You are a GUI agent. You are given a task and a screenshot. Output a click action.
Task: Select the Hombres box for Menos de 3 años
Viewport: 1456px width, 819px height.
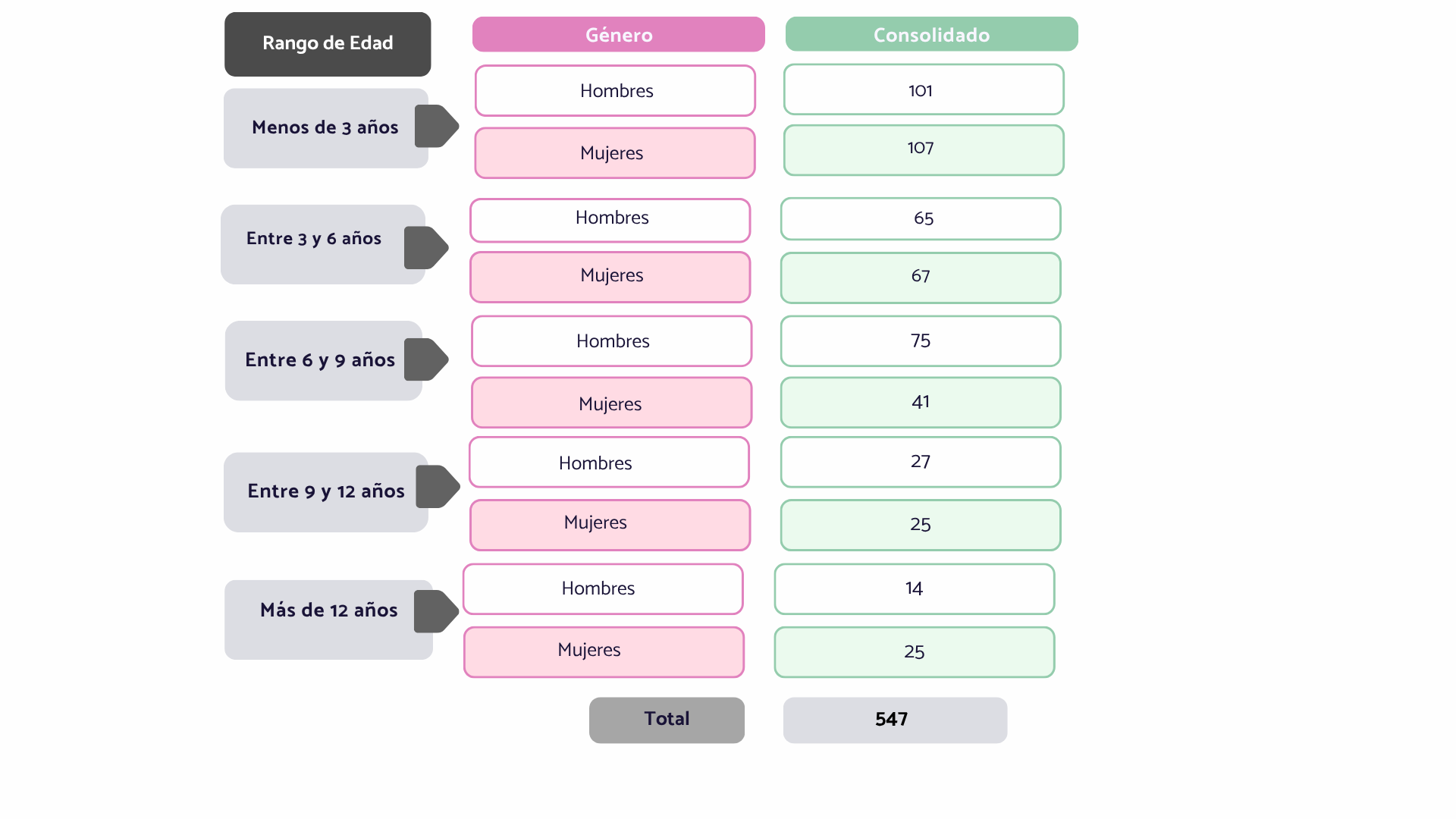click(x=615, y=90)
